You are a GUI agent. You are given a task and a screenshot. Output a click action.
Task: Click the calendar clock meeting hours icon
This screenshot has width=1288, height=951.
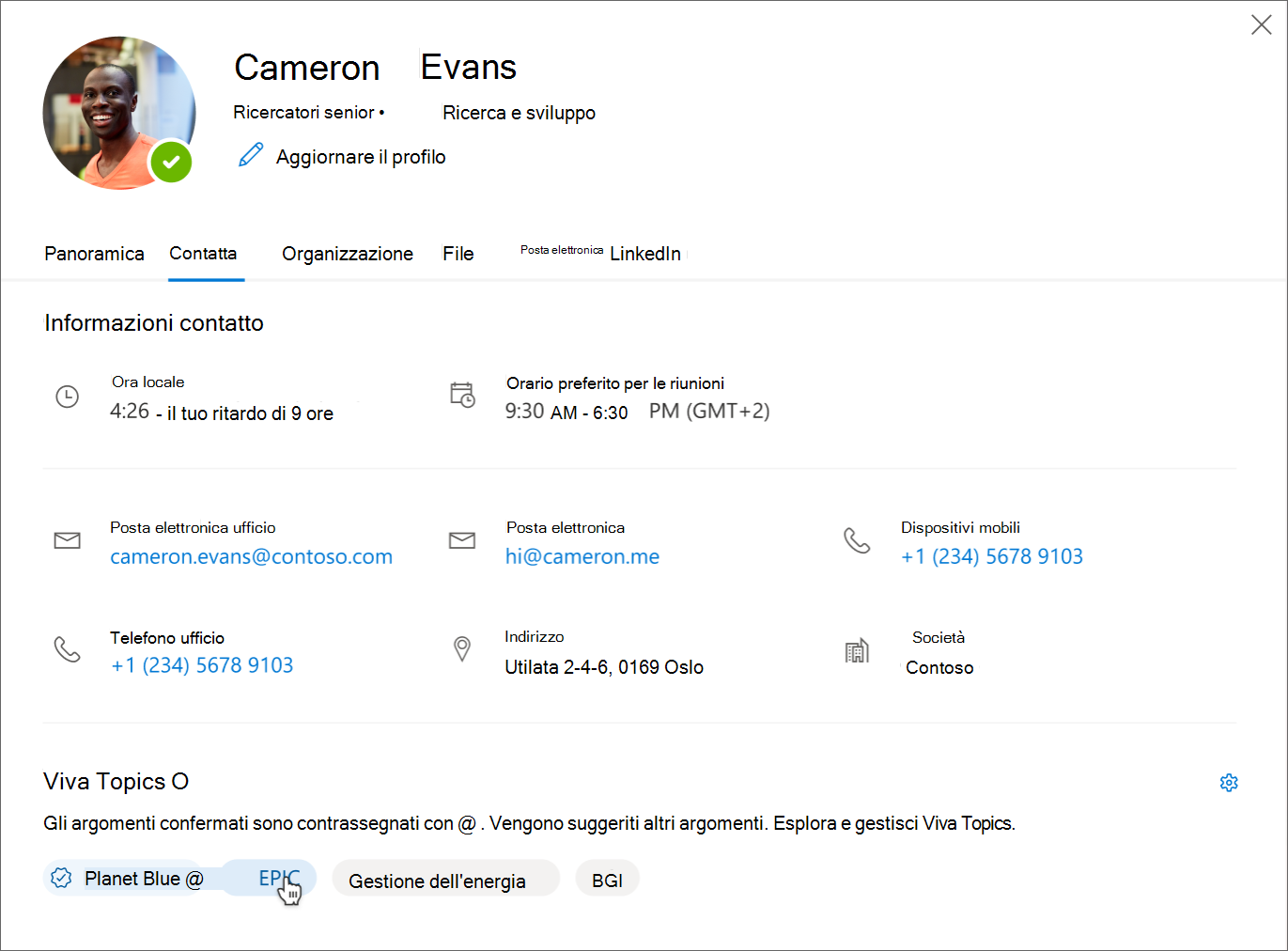[462, 395]
